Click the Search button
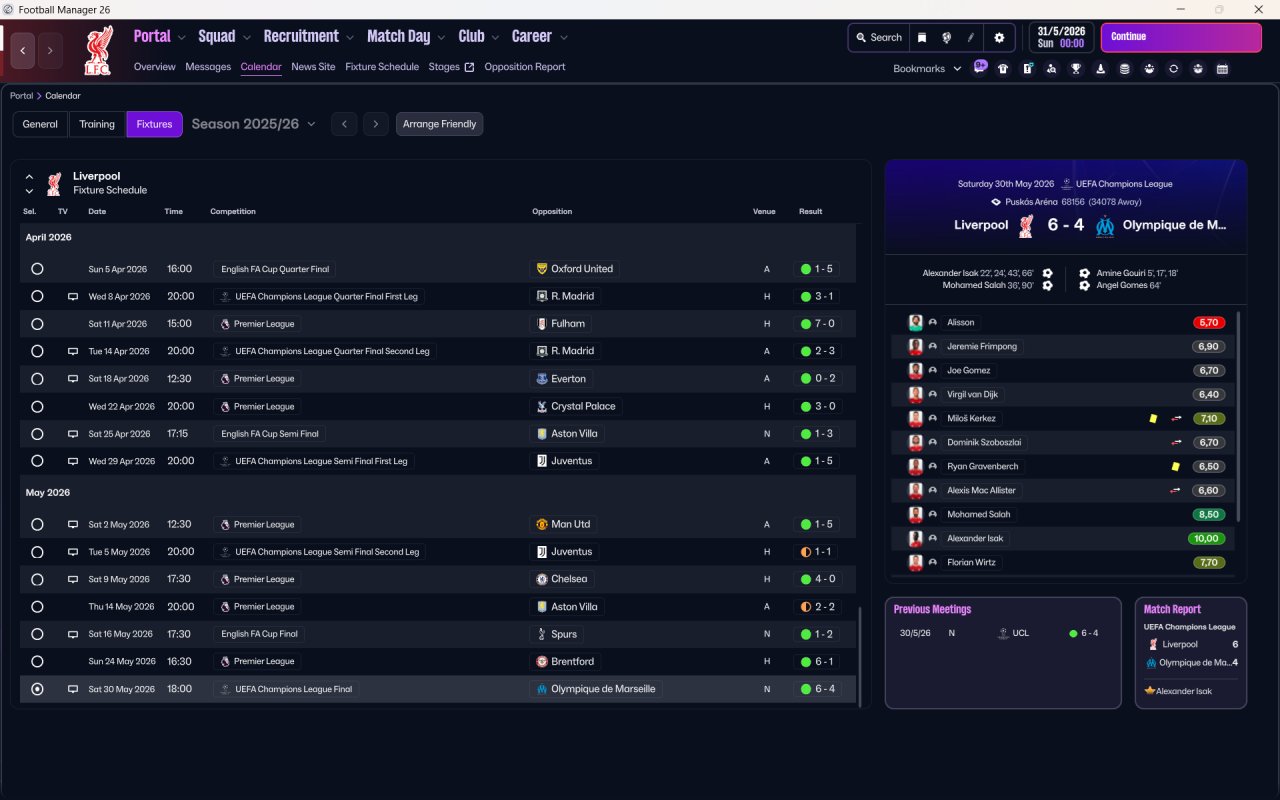Screen dimensions: 1280x800 point(879,37)
